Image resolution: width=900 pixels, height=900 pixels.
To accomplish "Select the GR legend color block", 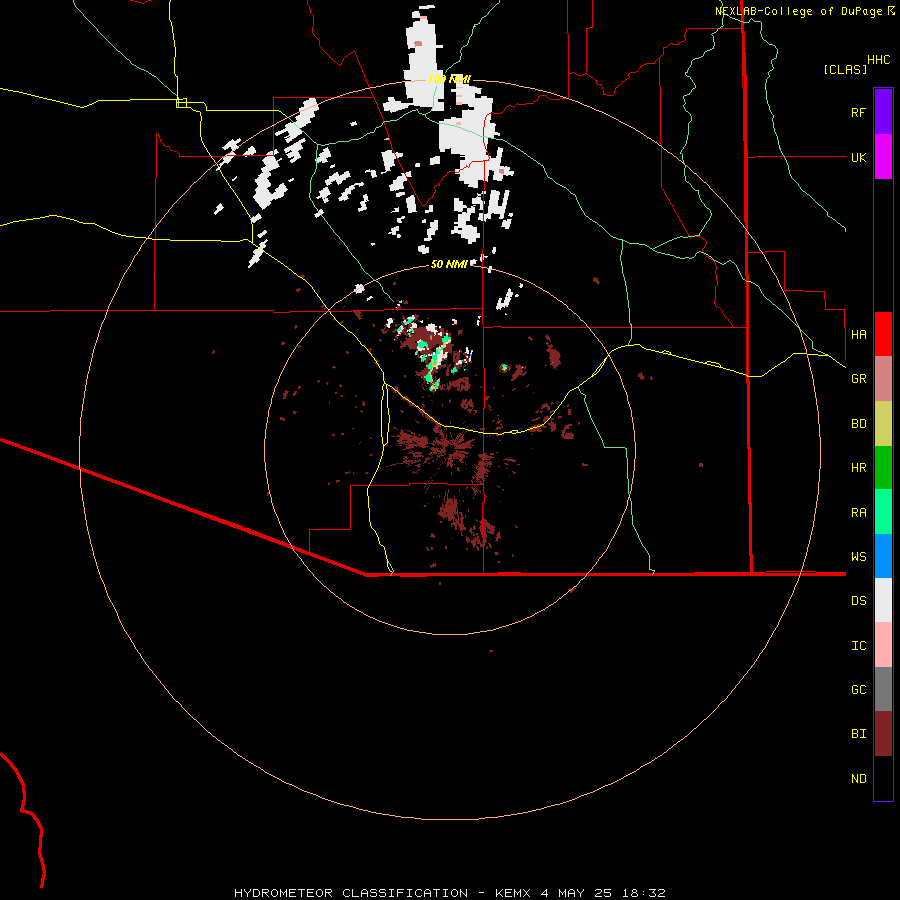I will 883,379.
